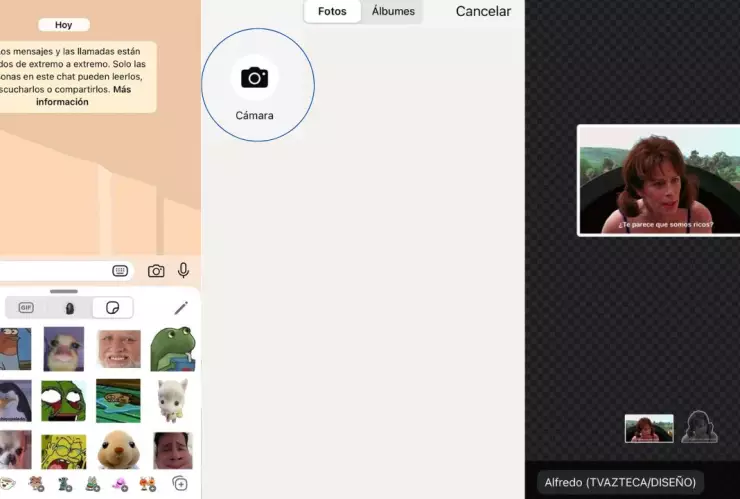
Task: Switch to the GIF tab
Action: [x=26, y=308]
